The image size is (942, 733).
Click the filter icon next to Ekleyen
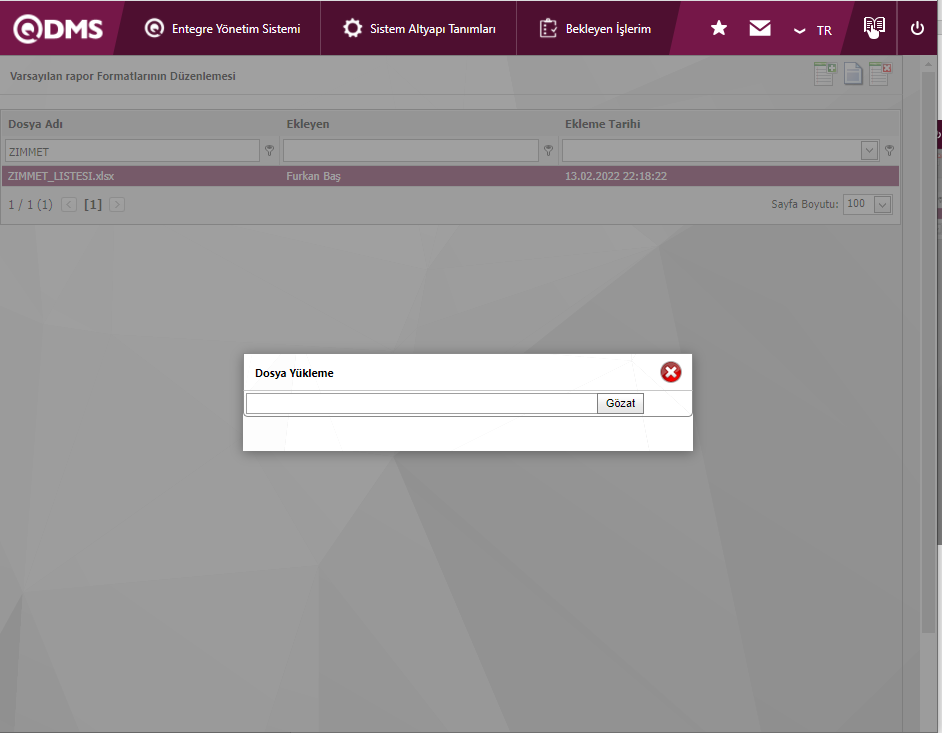(x=548, y=151)
